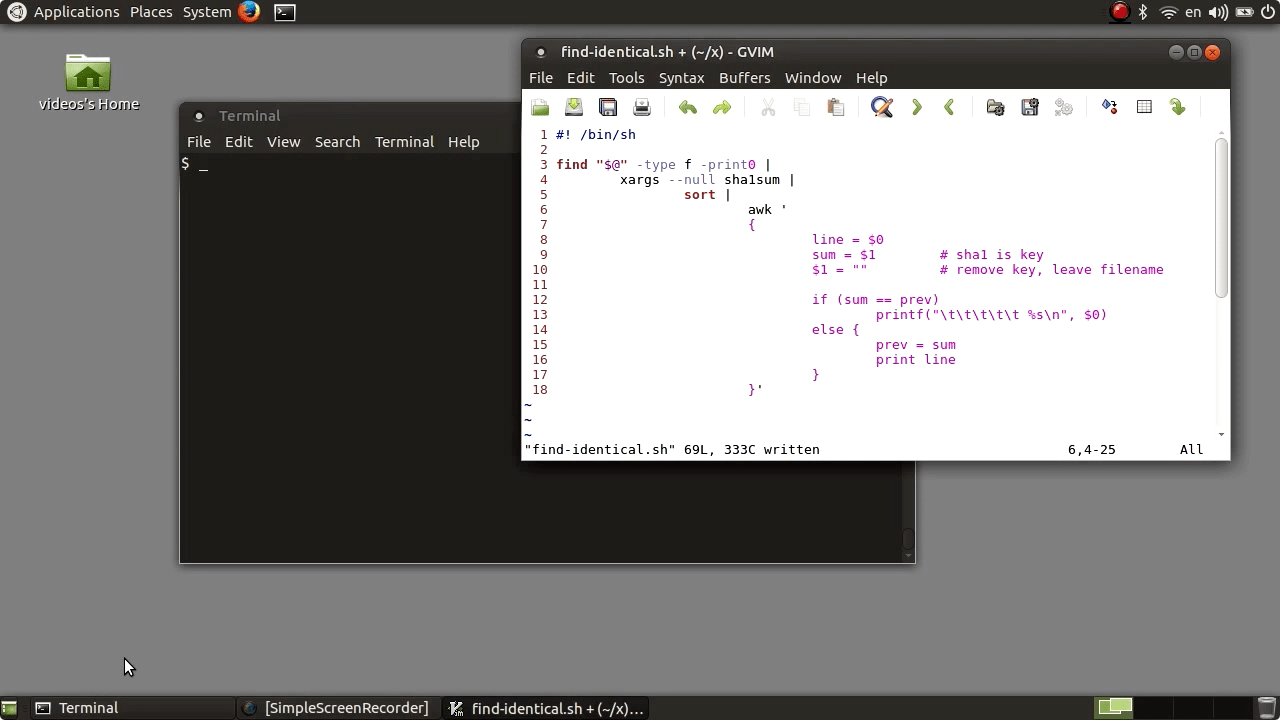Click the Save Session toolbar icon
The width and height of the screenshot is (1280, 720).
[1030, 107]
